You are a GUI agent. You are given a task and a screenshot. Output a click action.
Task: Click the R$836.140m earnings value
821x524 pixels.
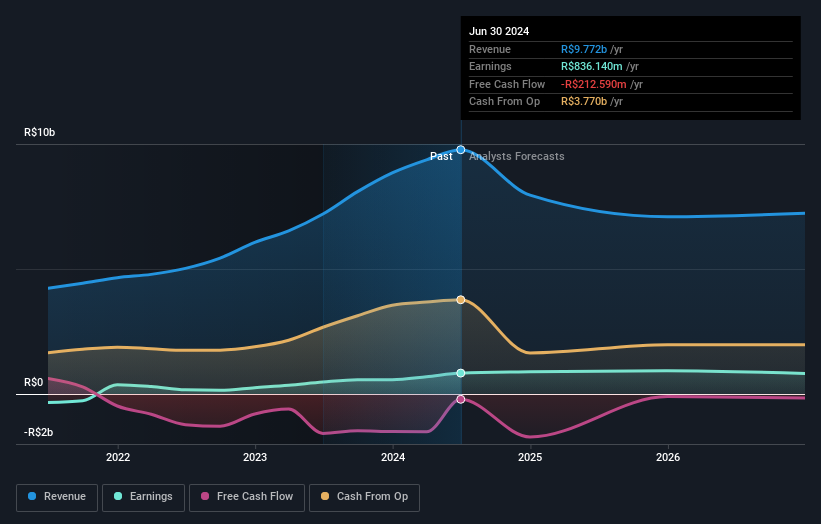pos(592,66)
